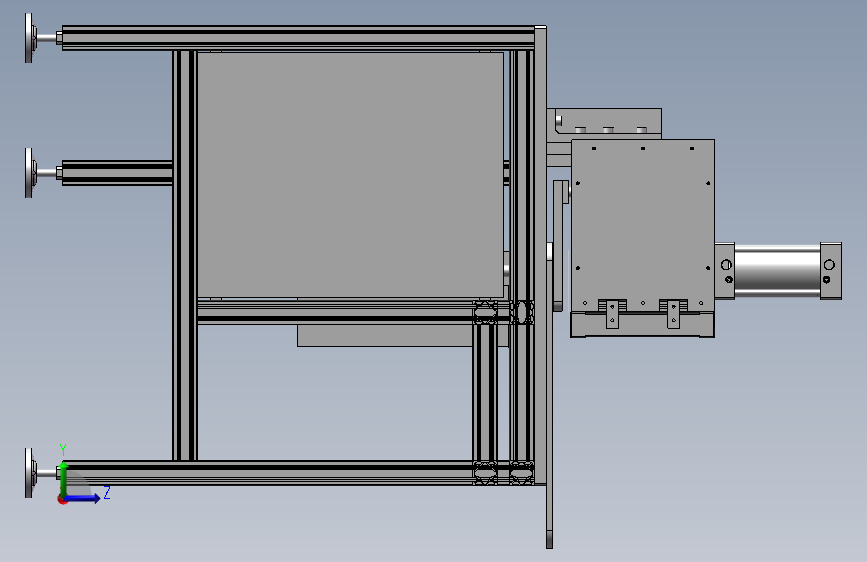The height and width of the screenshot is (562, 867).
Task: Select the small gray plate under the middle crossbar
Action: point(387,336)
